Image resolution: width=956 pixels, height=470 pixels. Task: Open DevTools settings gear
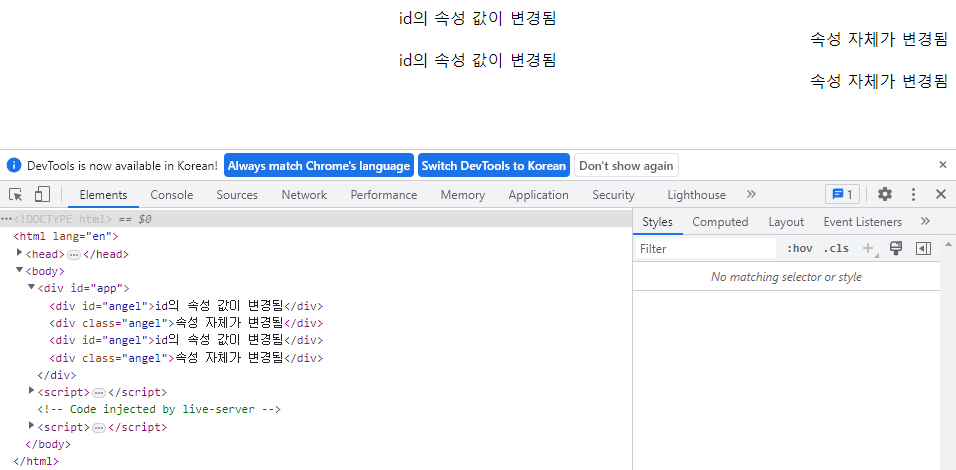click(x=885, y=194)
